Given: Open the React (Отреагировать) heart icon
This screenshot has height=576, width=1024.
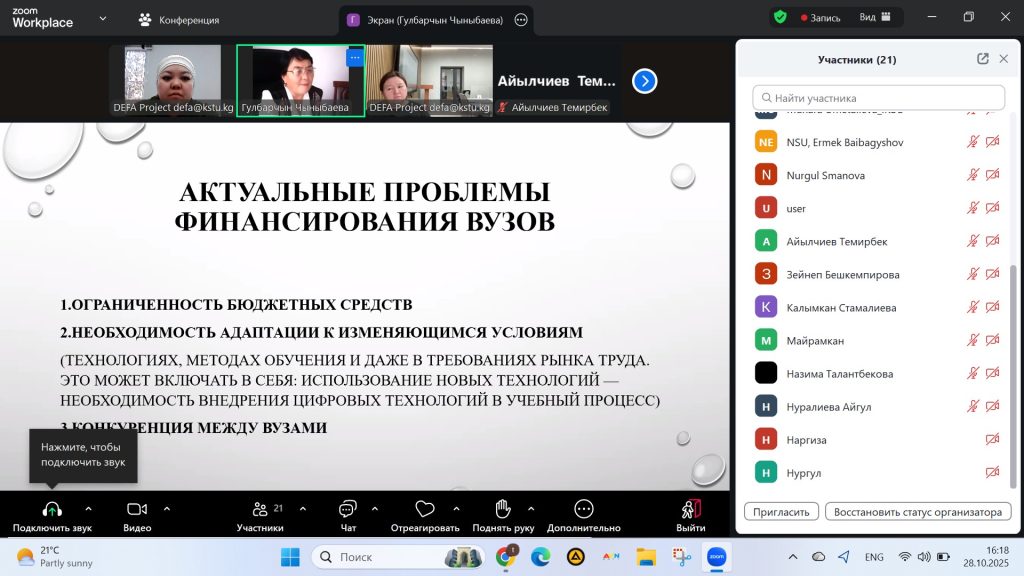Looking at the screenshot, I should tap(425, 509).
